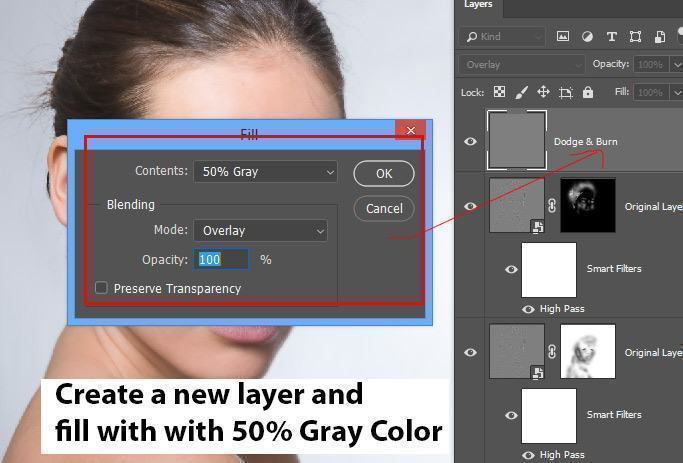Click mask link icon on lower Original Layer

tap(552, 351)
